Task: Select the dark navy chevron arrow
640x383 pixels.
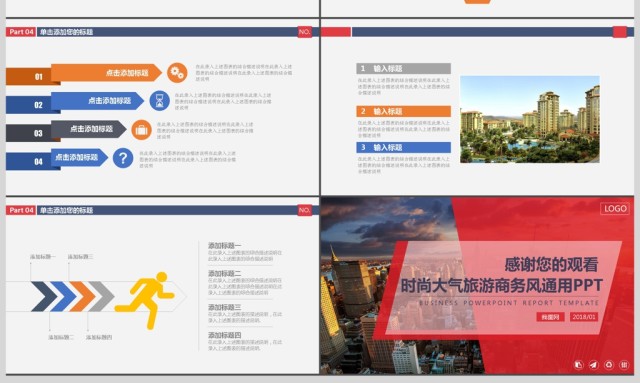Action: click(44, 296)
